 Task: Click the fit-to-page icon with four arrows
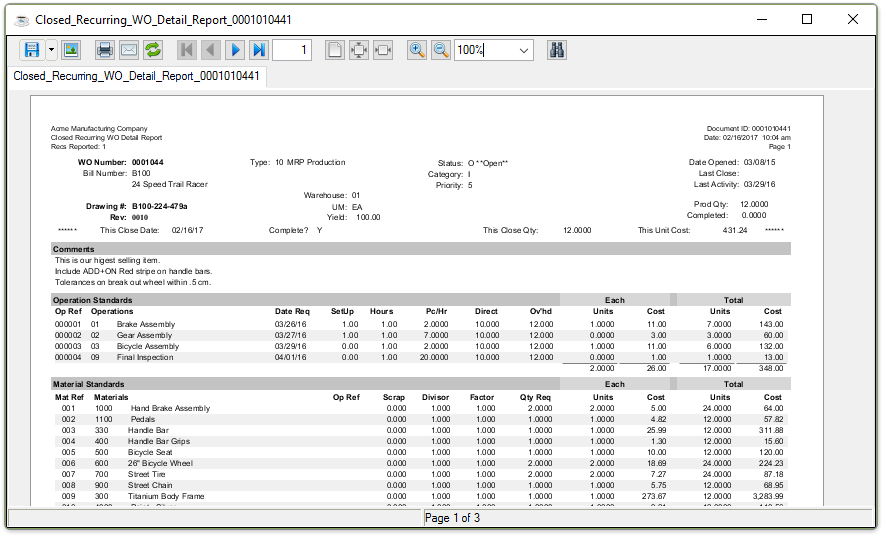pyautogui.click(x=359, y=50)
